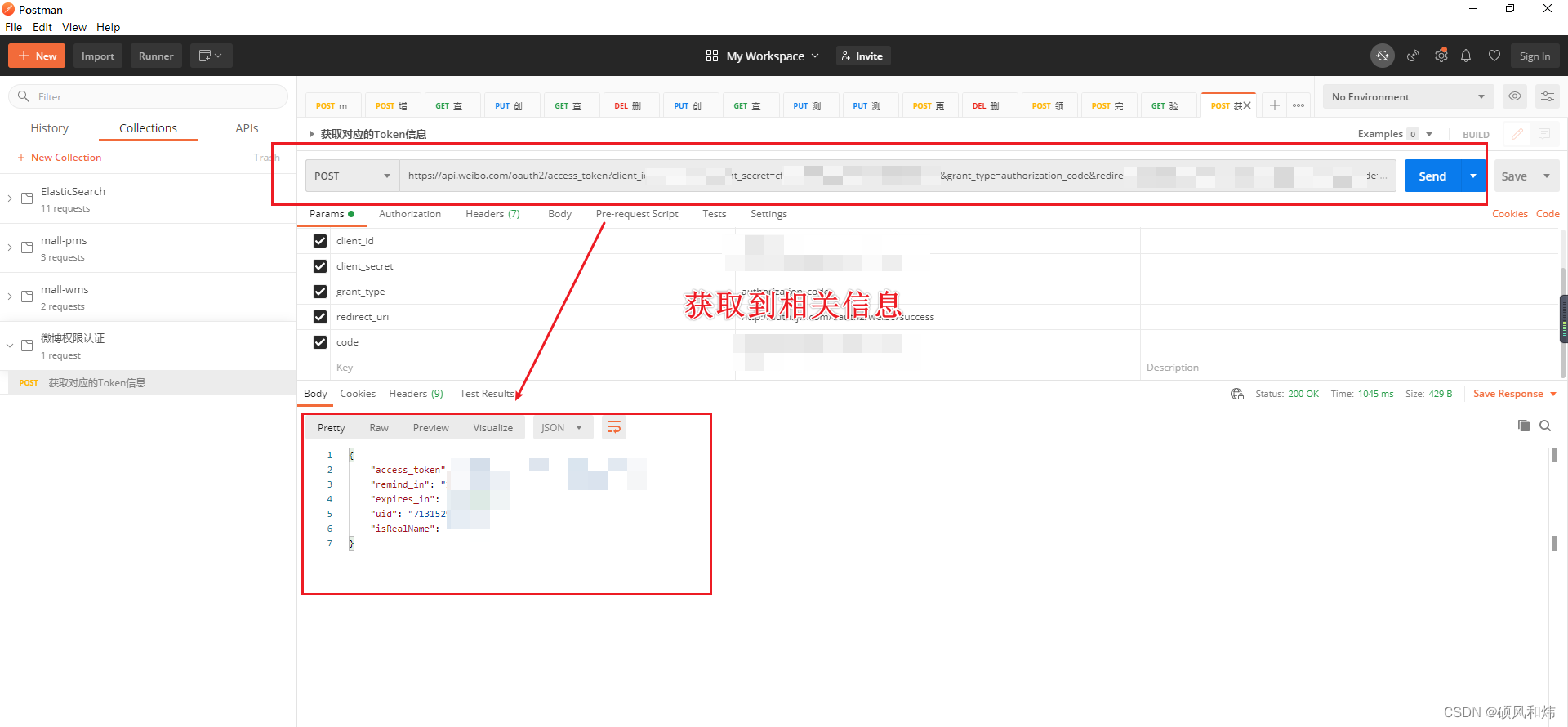Screen dimensions: 1568x727
Task: Save the request
Action: 1514,176
